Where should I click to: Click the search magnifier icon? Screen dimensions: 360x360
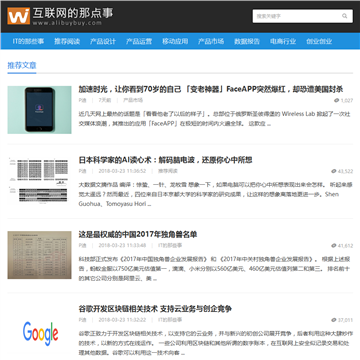345,16
